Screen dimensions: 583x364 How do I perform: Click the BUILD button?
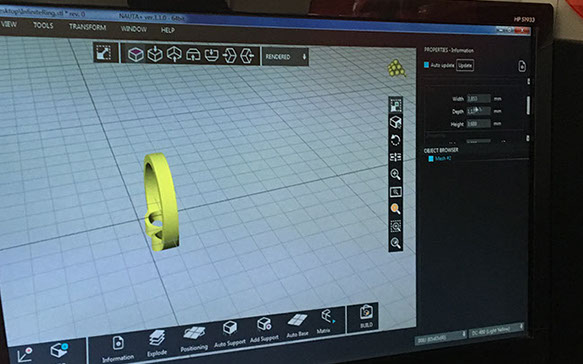366,317
